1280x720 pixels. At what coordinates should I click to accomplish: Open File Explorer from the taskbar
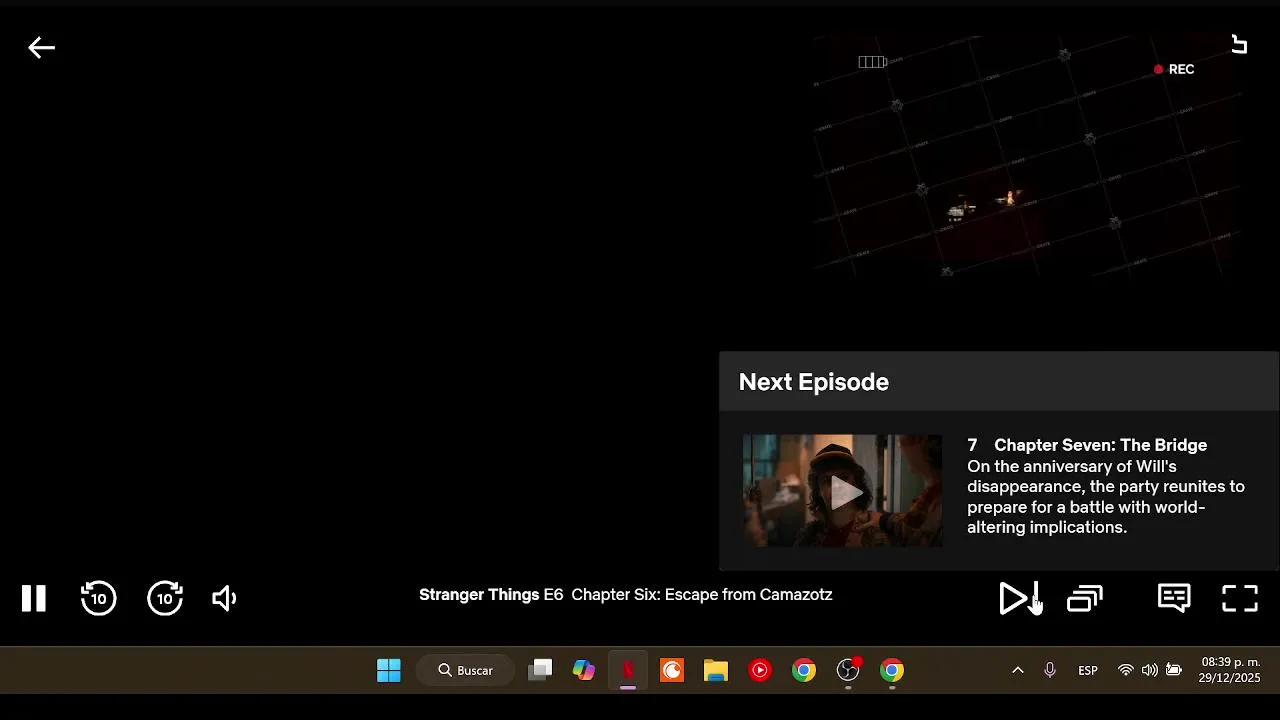point(716,670)
